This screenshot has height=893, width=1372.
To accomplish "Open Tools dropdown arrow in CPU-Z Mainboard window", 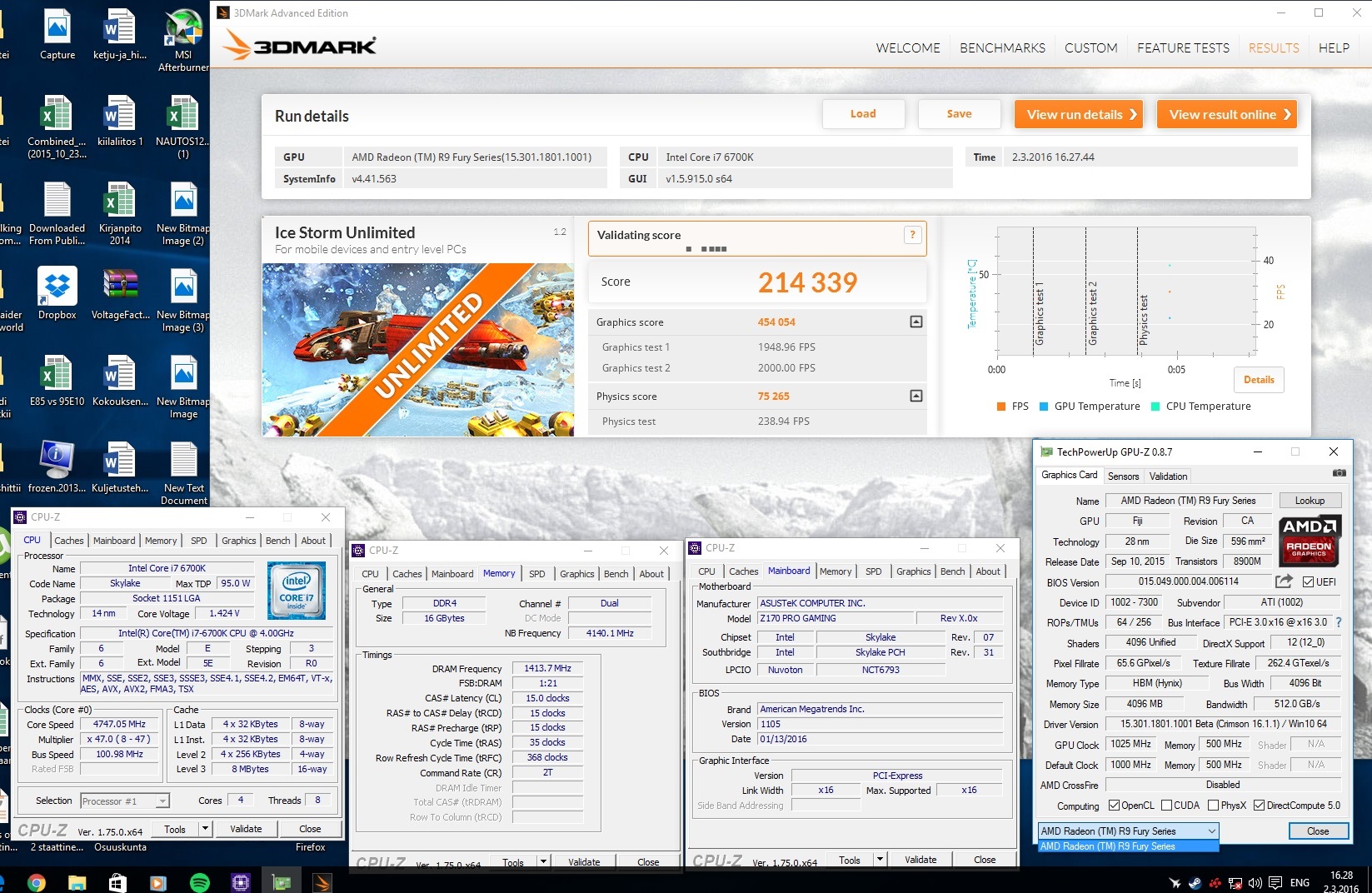I will 880,860.
